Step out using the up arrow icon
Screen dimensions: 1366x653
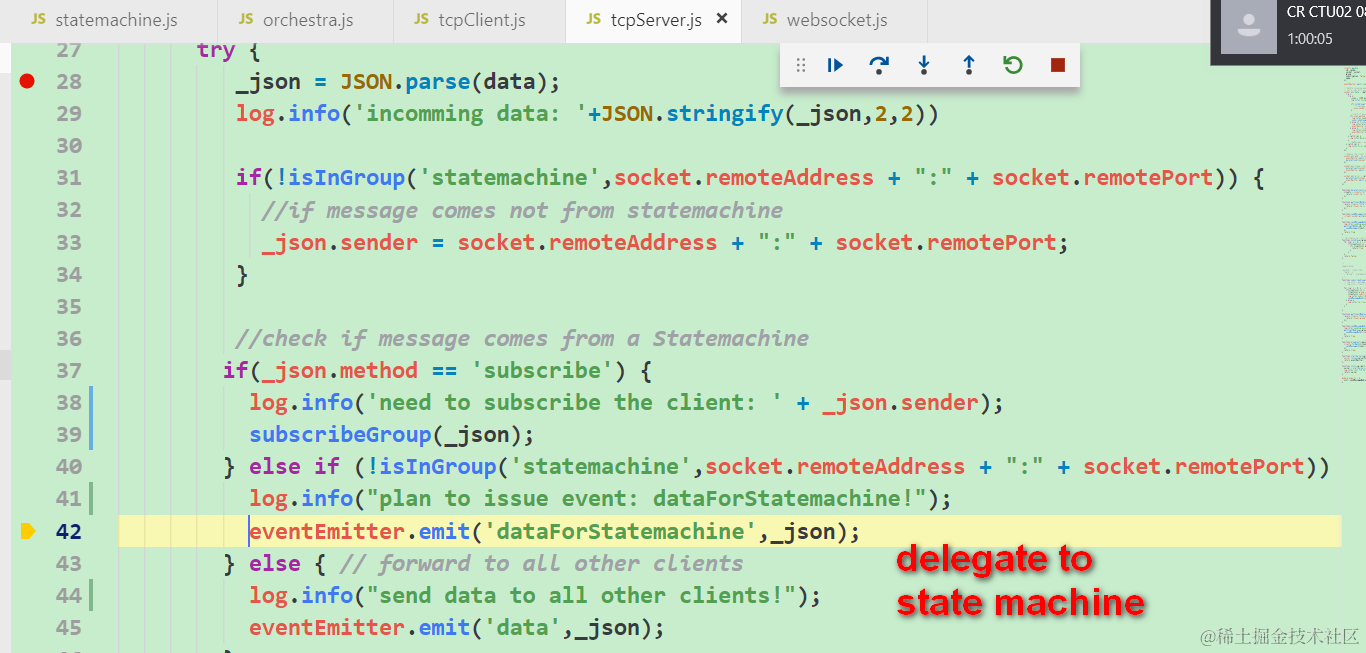(x=968, y=65)
